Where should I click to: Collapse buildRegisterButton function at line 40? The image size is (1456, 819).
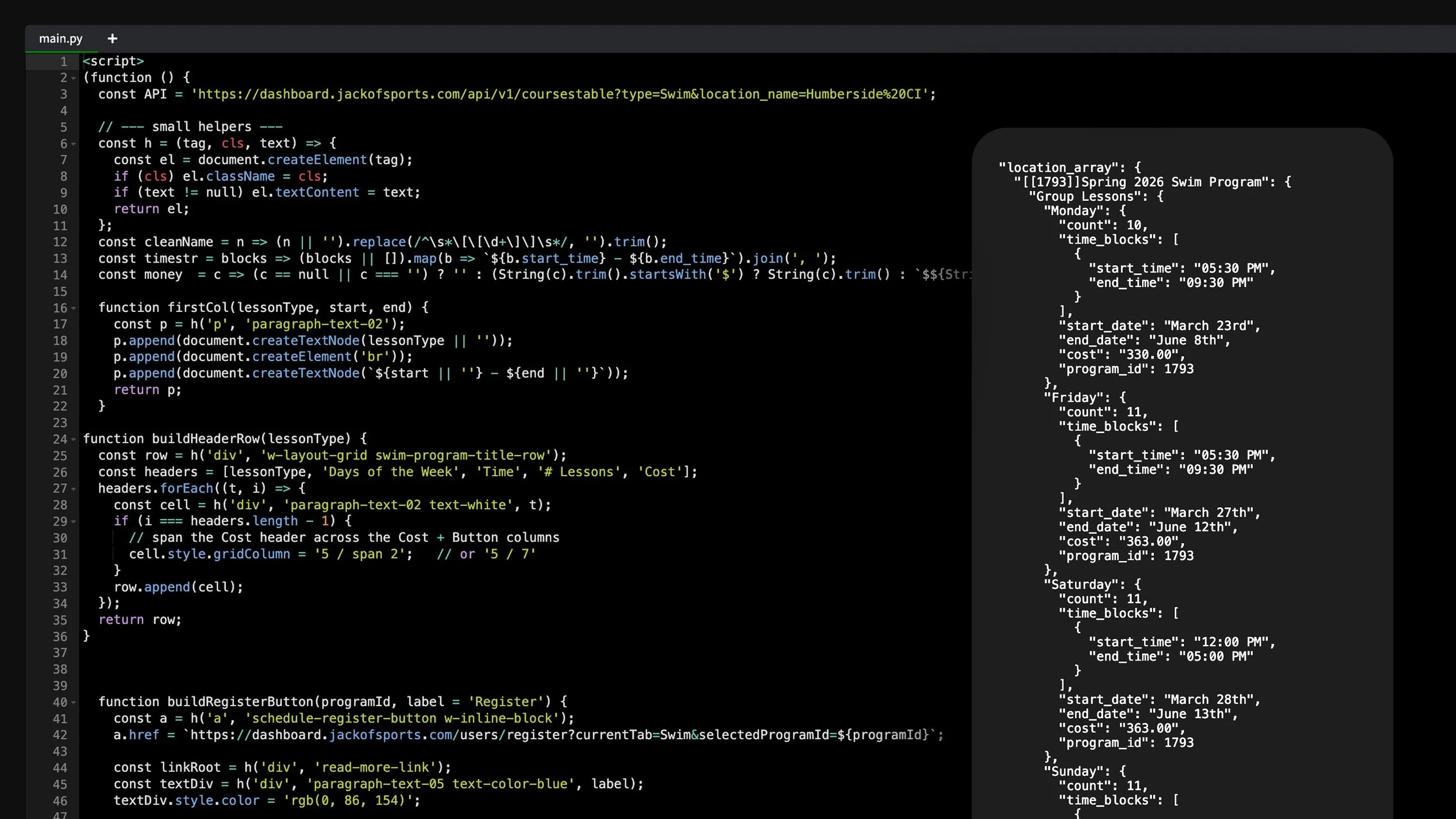click(x=73, y=703)
